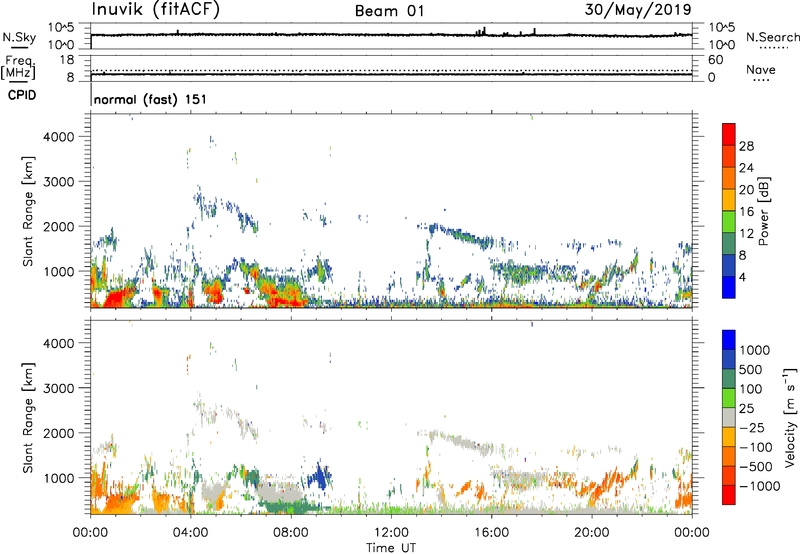
Task: Click the 'Time UT' axis label
Action: (391, 548)
